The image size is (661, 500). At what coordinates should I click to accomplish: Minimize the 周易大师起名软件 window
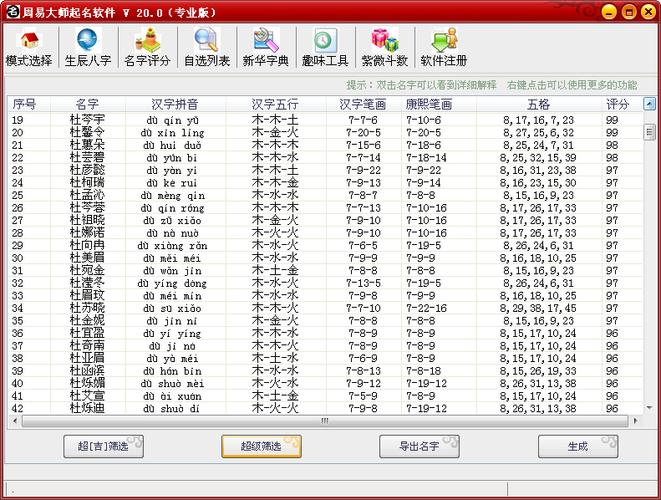coord(609,11)
